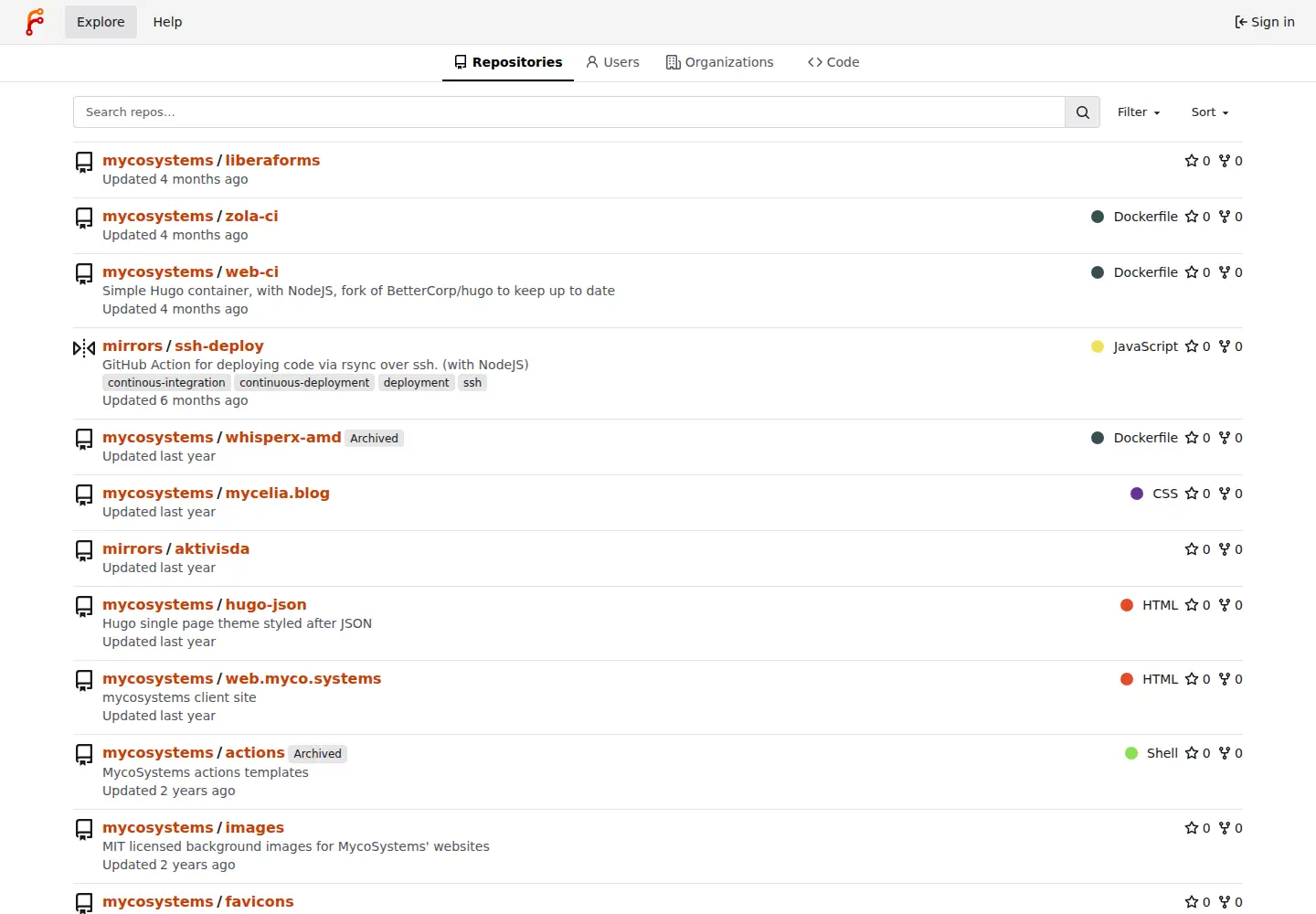Click the mirror icon beside mirrors/ssh-deploy
The width and height of the screenshot is (1316, 914).
[84, 348]
